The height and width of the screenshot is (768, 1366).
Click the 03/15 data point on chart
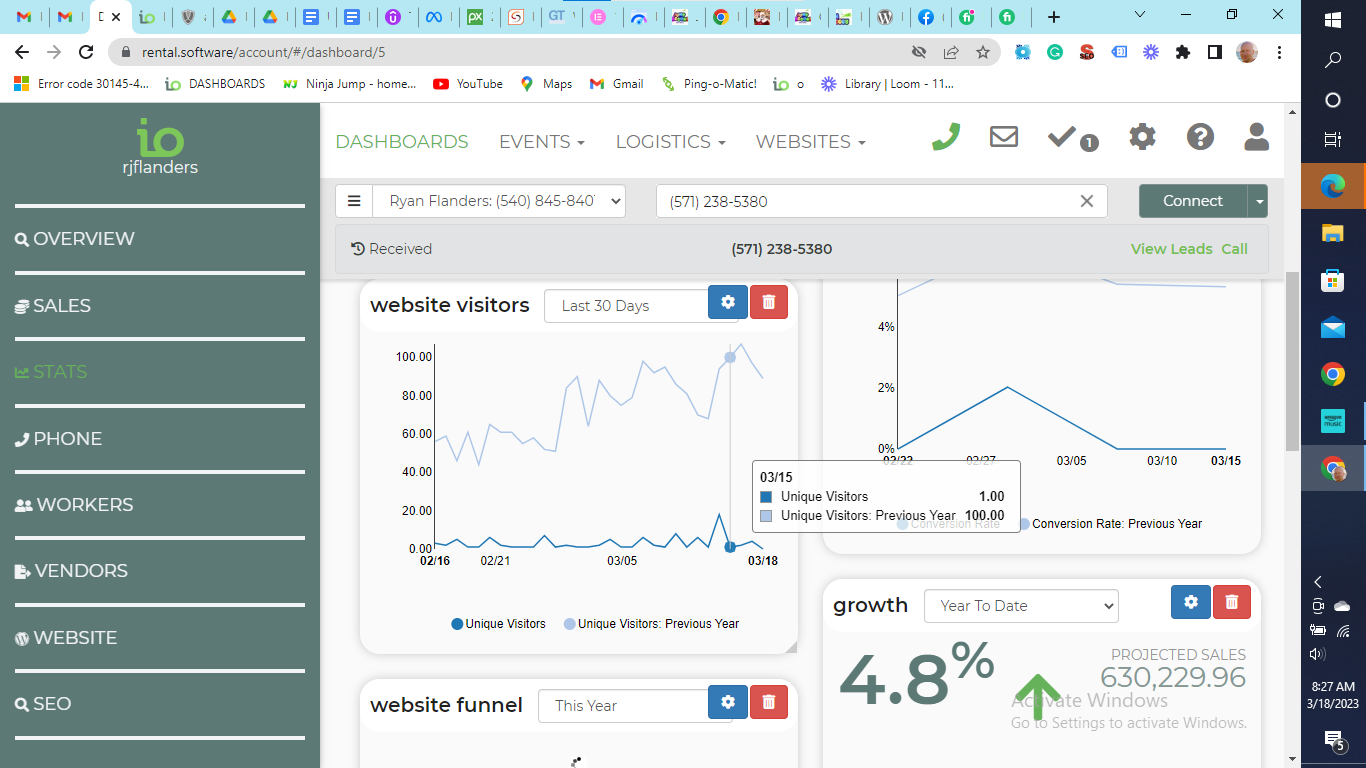730,547
